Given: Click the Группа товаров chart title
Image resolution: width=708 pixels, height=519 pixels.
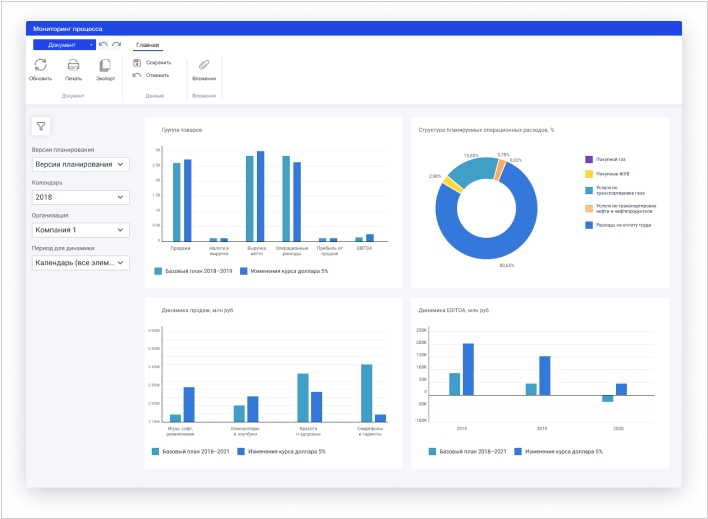Looking at the screenshot, I should click(x=182, y=130).
